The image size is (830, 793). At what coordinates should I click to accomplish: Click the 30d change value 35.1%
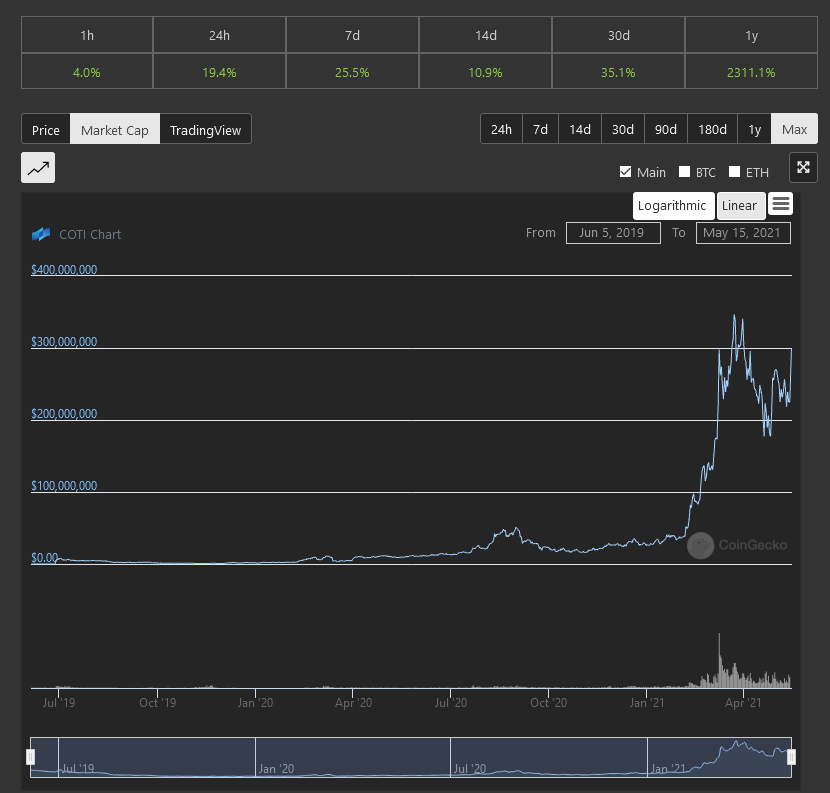click(618, 73)
